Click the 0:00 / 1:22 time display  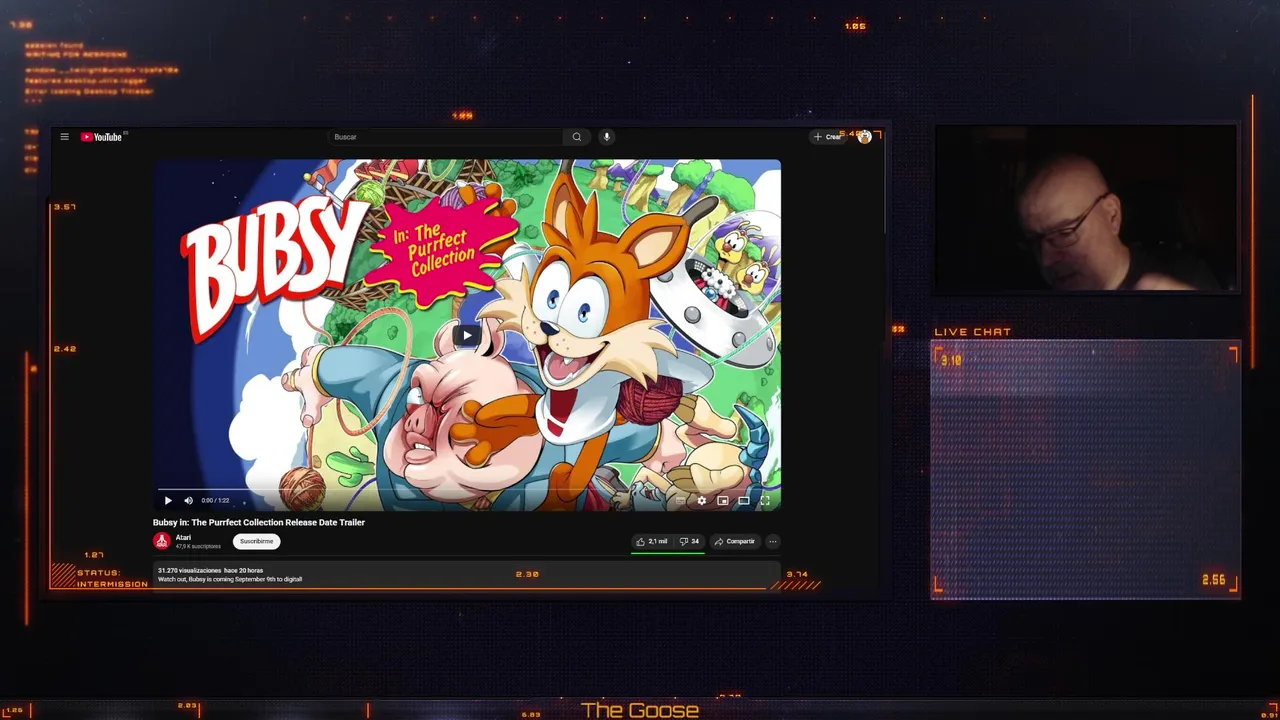coord(215,500)
